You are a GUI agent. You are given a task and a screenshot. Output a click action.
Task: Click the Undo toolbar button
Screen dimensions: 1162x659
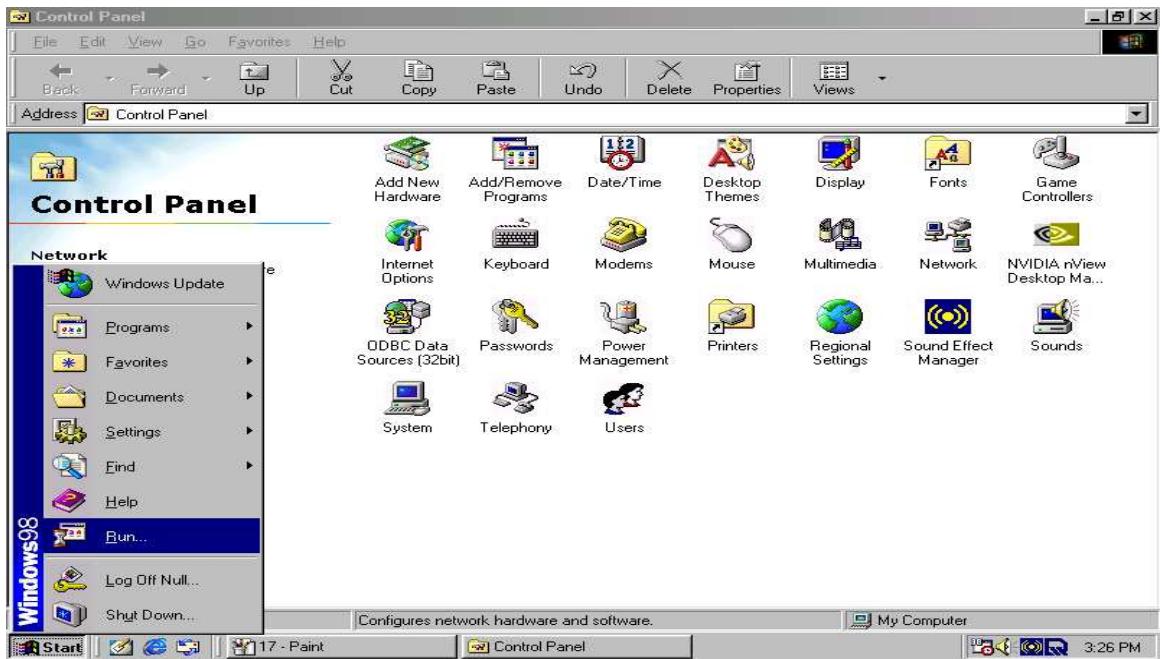click(x=583, y=79)
